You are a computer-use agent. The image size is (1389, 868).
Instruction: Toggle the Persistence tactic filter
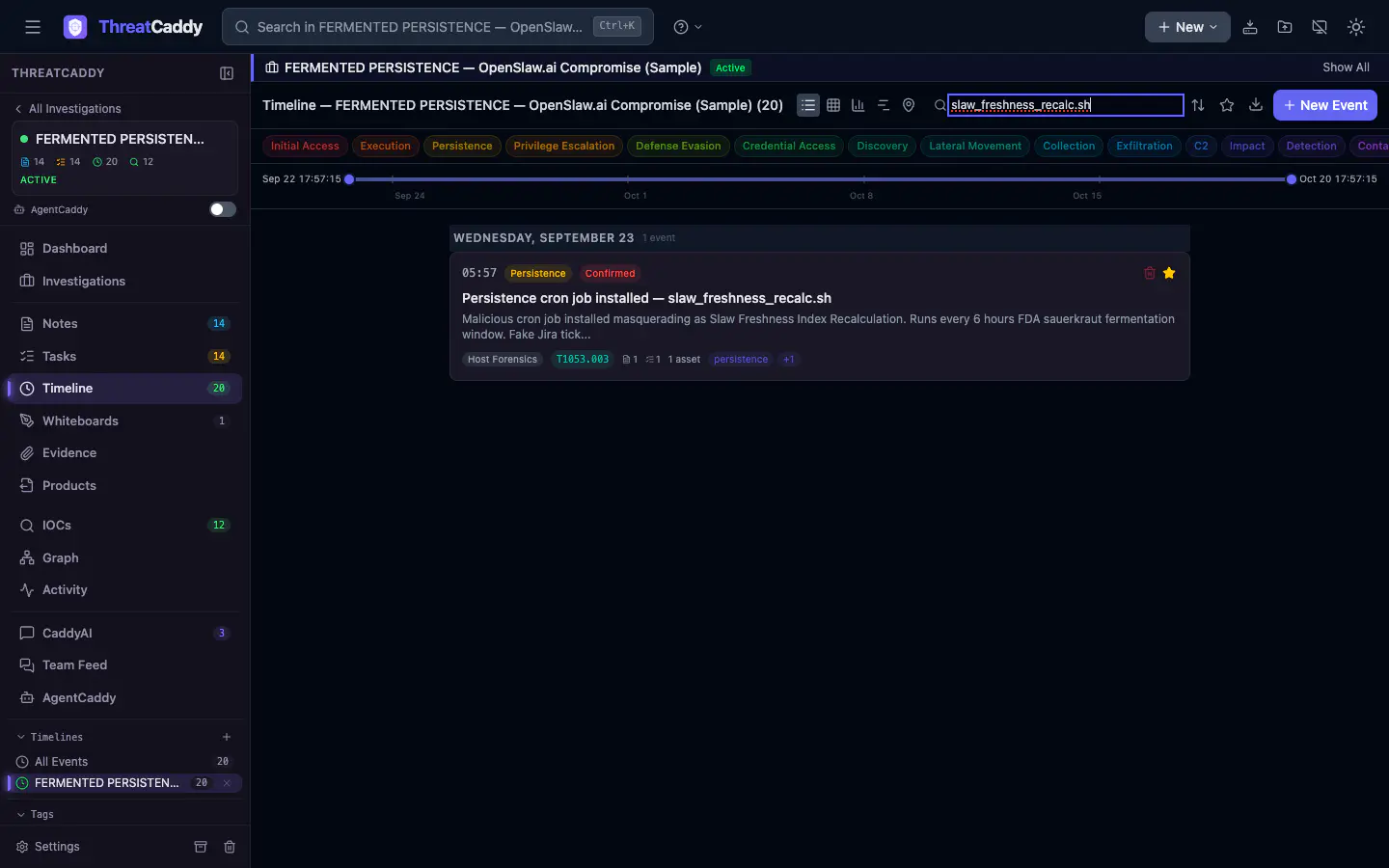tap(462, 147)
